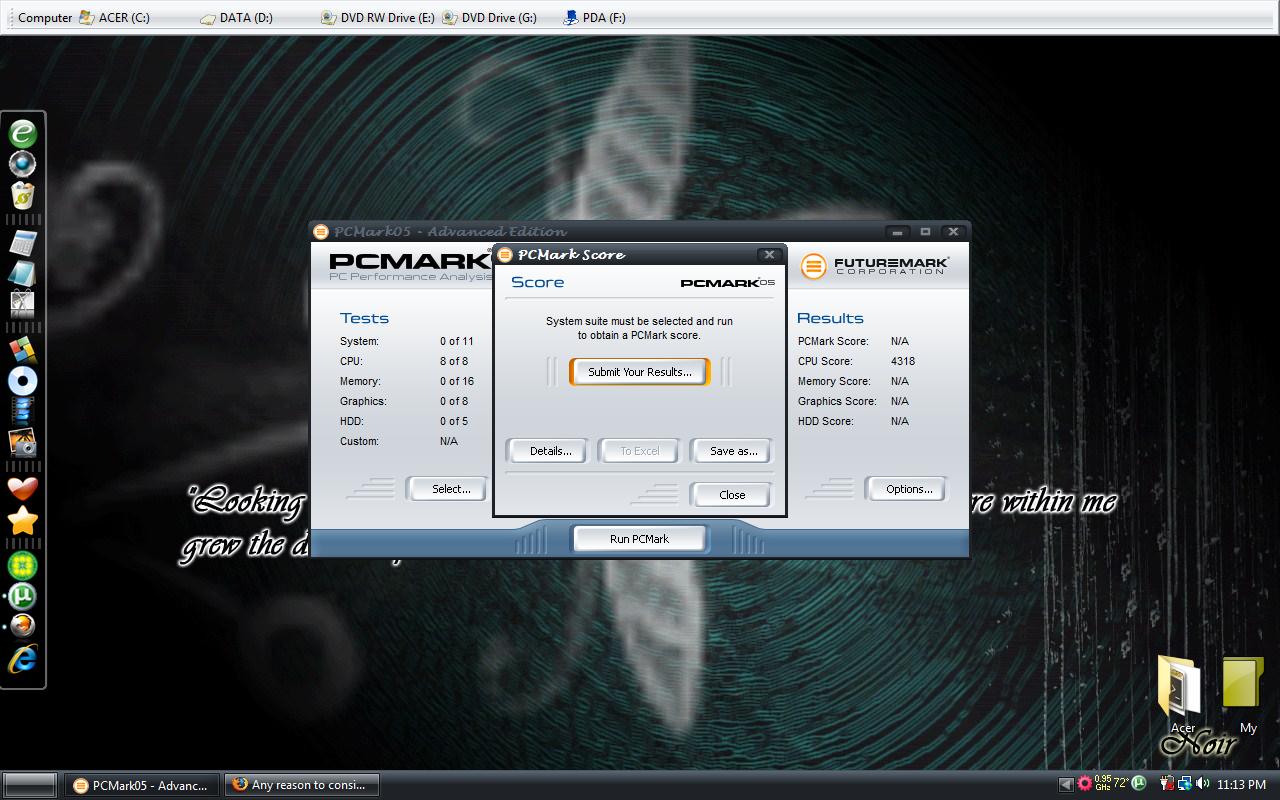Minimize the PCMark05 main window

(898, 232)
